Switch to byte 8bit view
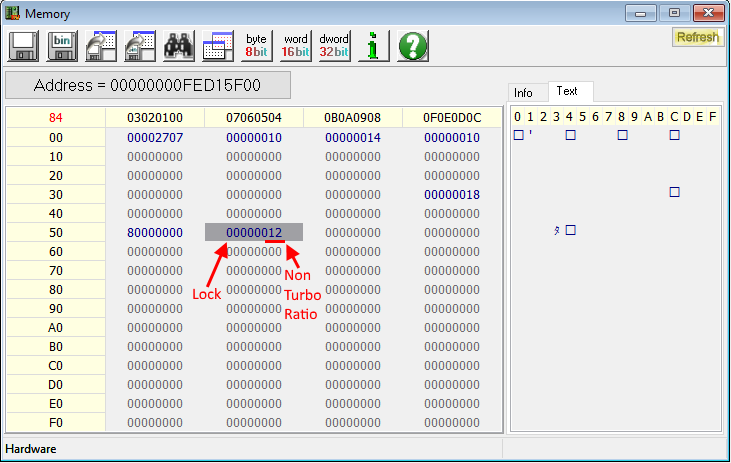 [x=256, y=46]
